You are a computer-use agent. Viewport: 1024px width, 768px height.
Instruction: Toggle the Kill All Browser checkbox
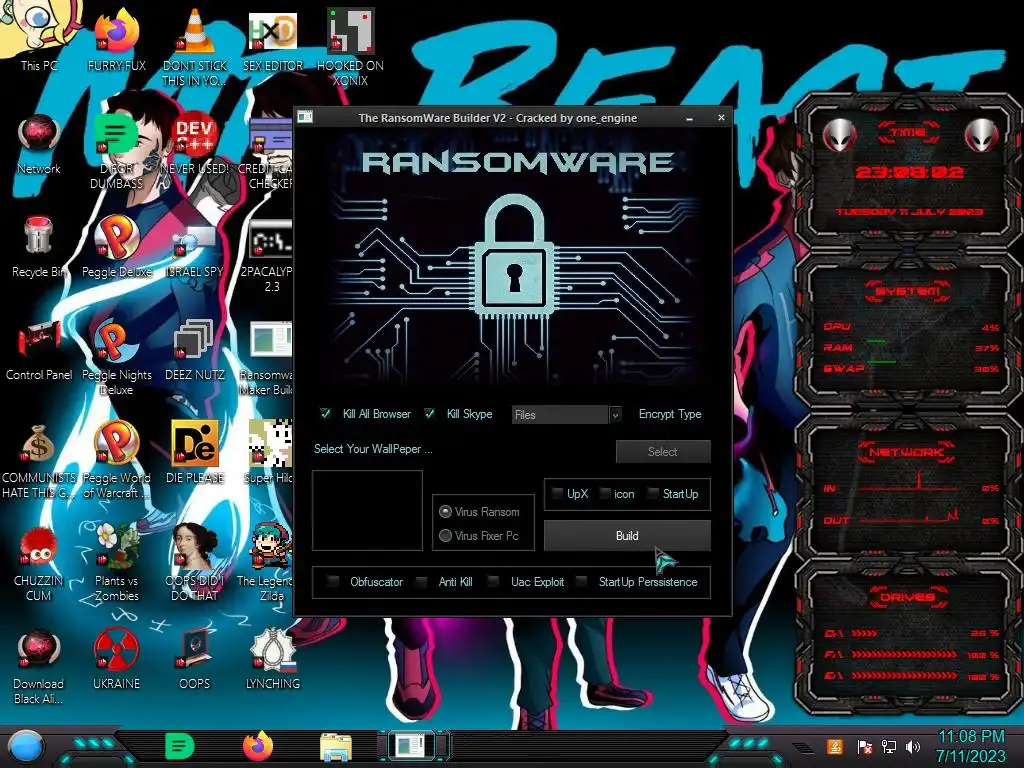click(325, 413)
